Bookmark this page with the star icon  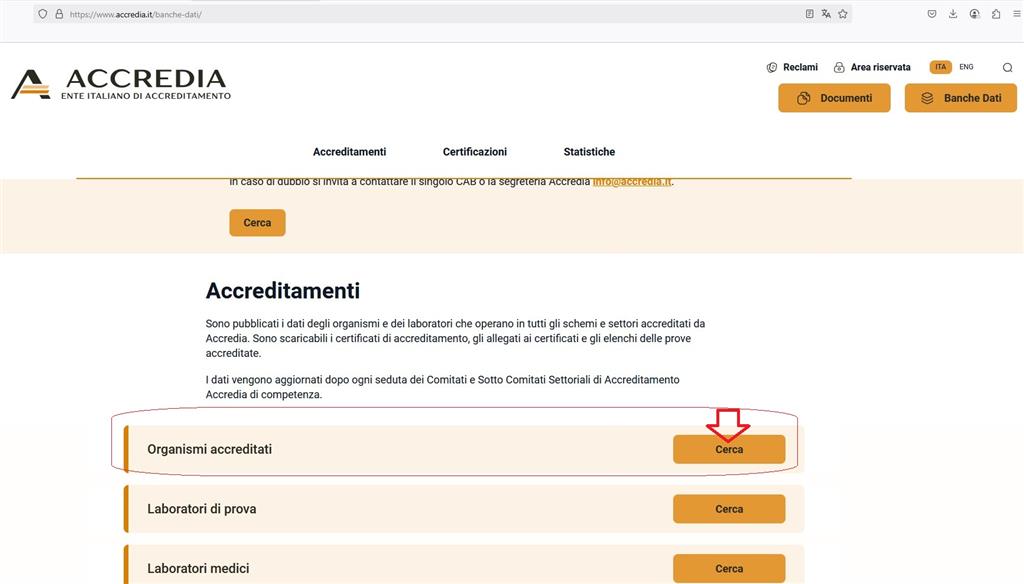tap(843, 14)
